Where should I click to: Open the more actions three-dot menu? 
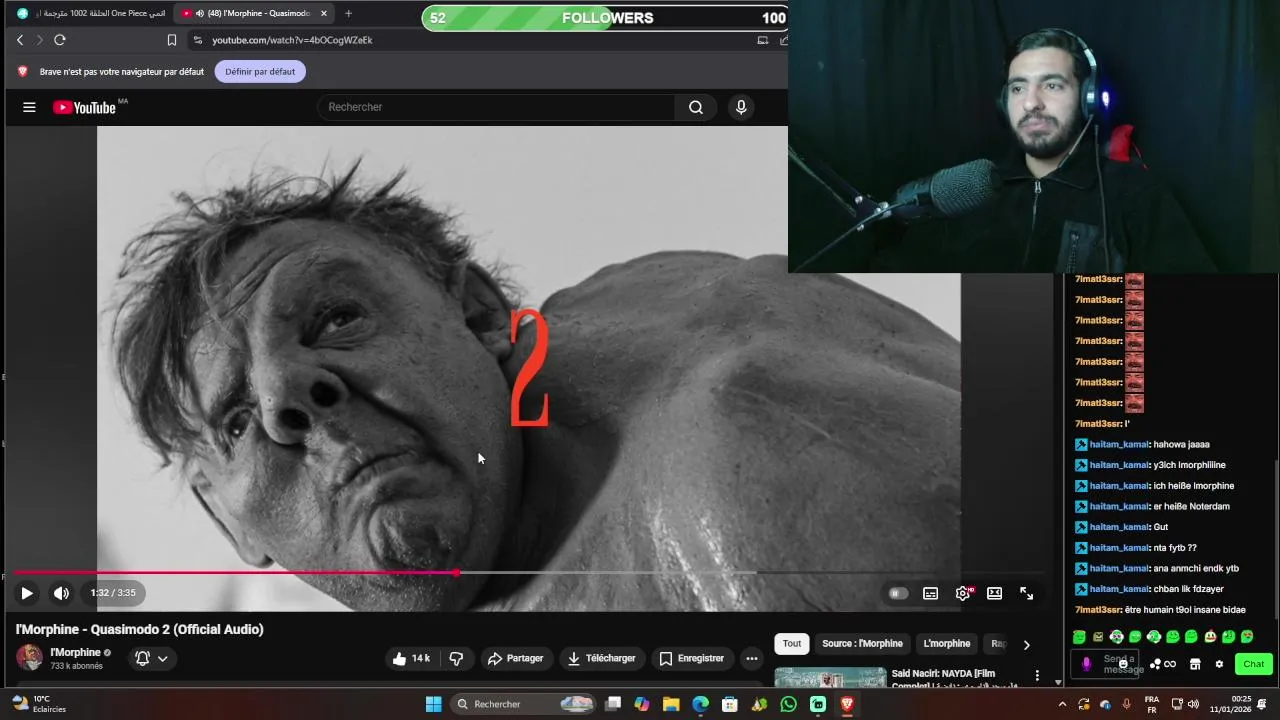pos(752,658)
